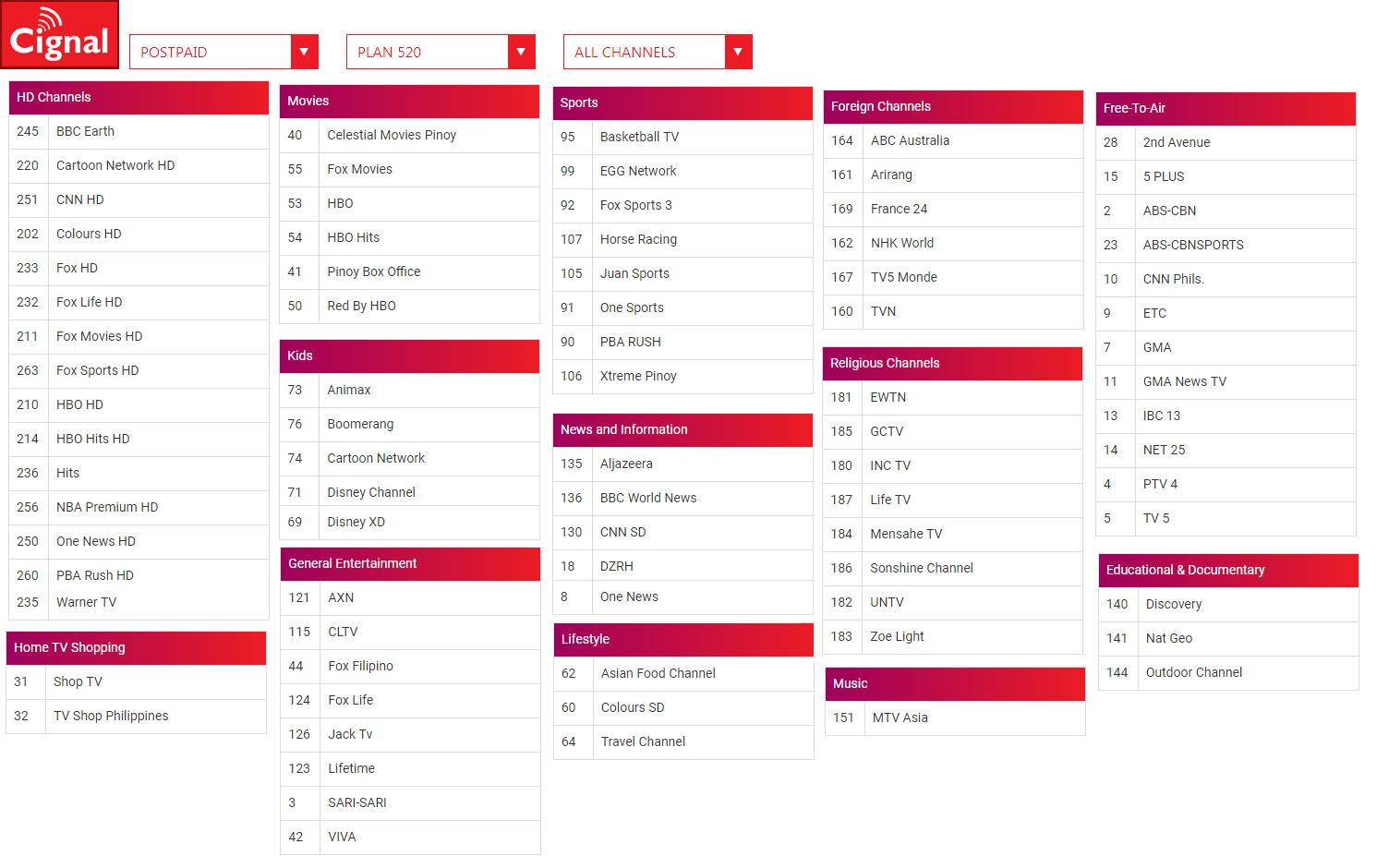1389x868 pixels.
Task: Select the Sports category header
Action: [x=682, y=103]
